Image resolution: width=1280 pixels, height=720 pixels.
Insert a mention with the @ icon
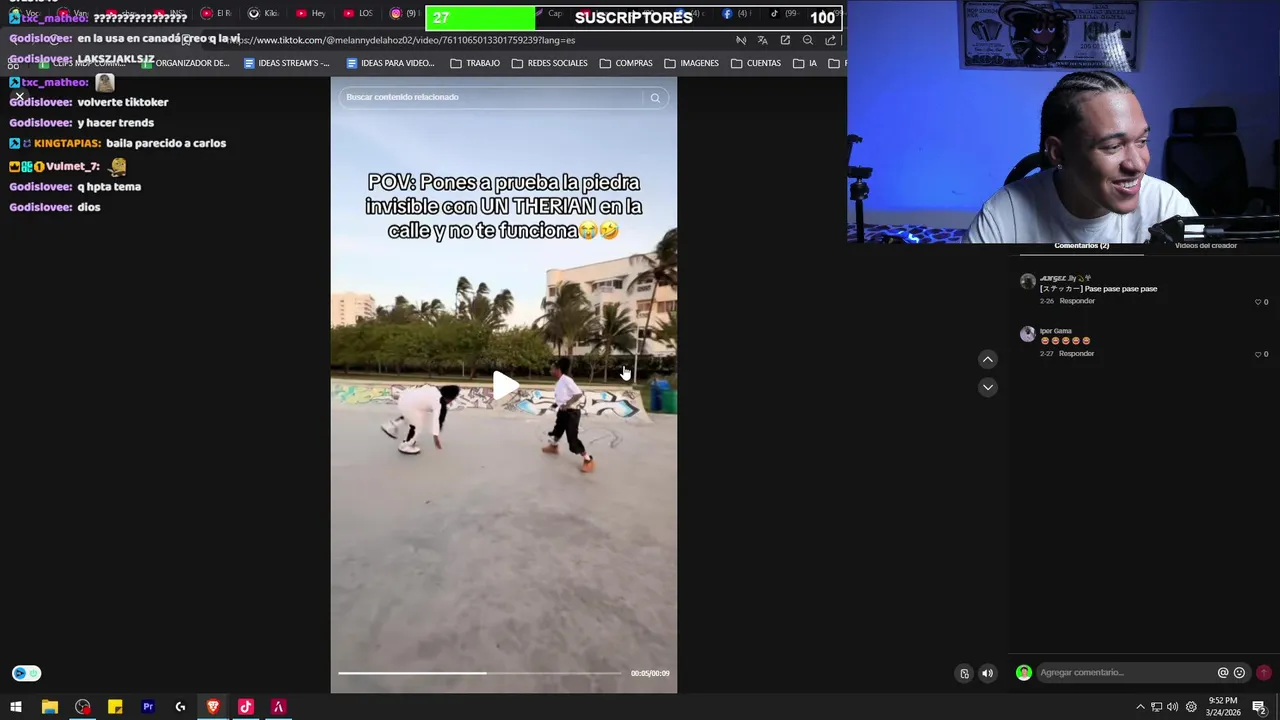(1222, 673)
